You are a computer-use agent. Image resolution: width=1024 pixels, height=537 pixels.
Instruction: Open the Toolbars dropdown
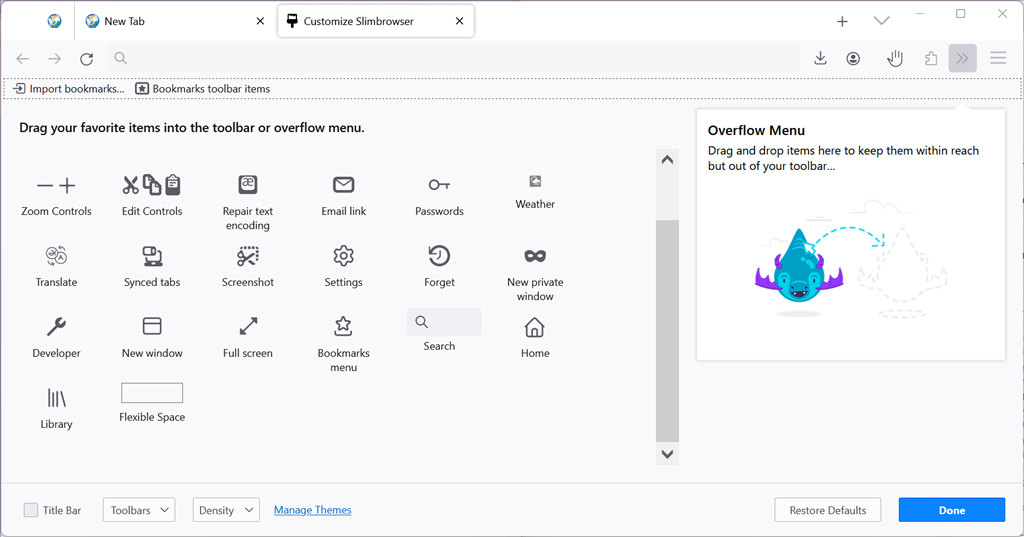click(x=139, y=510)
